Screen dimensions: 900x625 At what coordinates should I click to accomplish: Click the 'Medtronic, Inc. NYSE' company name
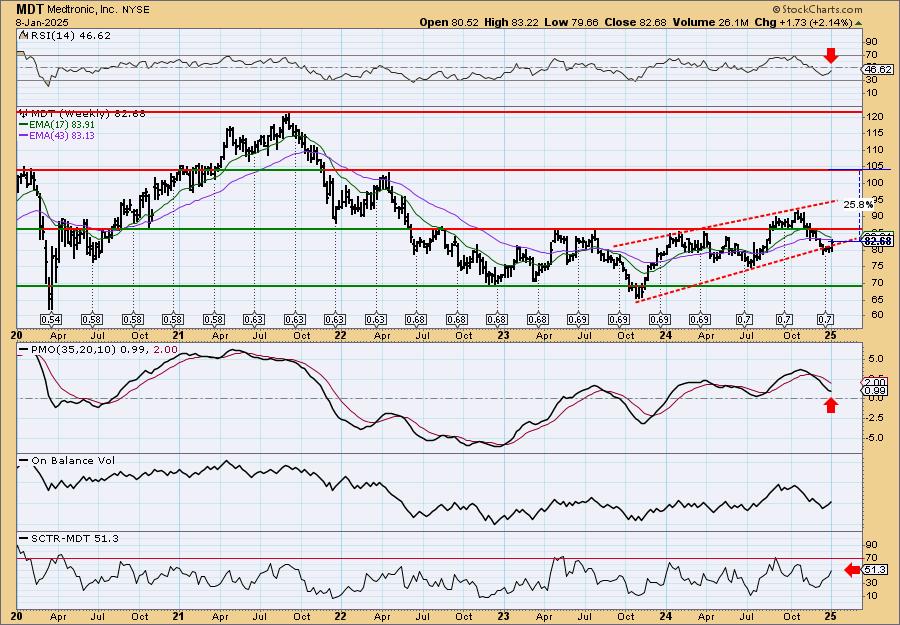pyautogui.click(x=98, y=10)
